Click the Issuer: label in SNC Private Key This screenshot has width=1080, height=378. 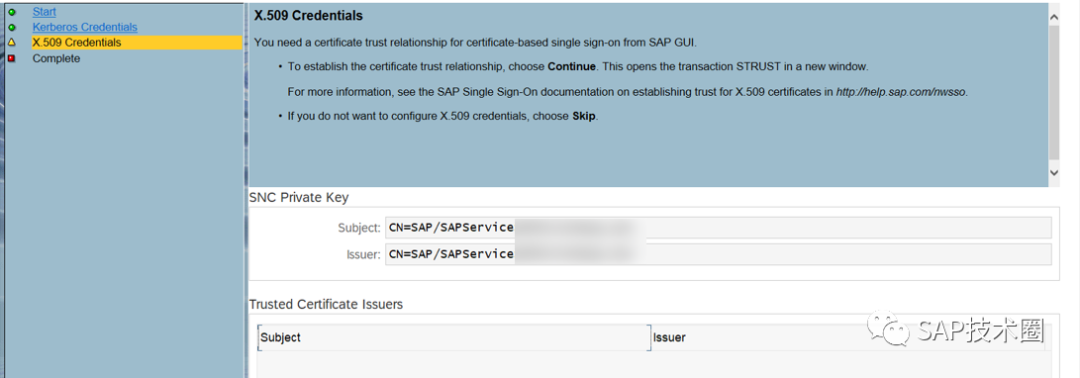coord(363,254)
